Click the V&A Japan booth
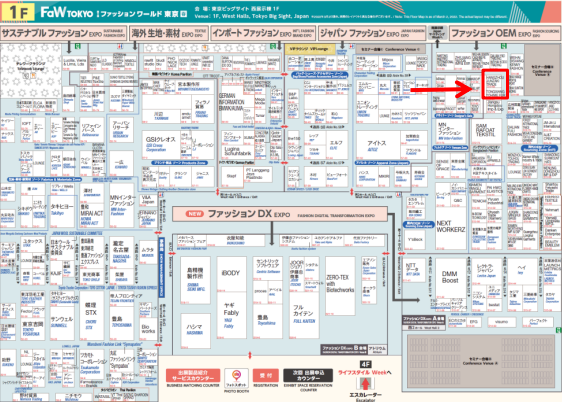The image size is (562, 402). coord(148,200)
